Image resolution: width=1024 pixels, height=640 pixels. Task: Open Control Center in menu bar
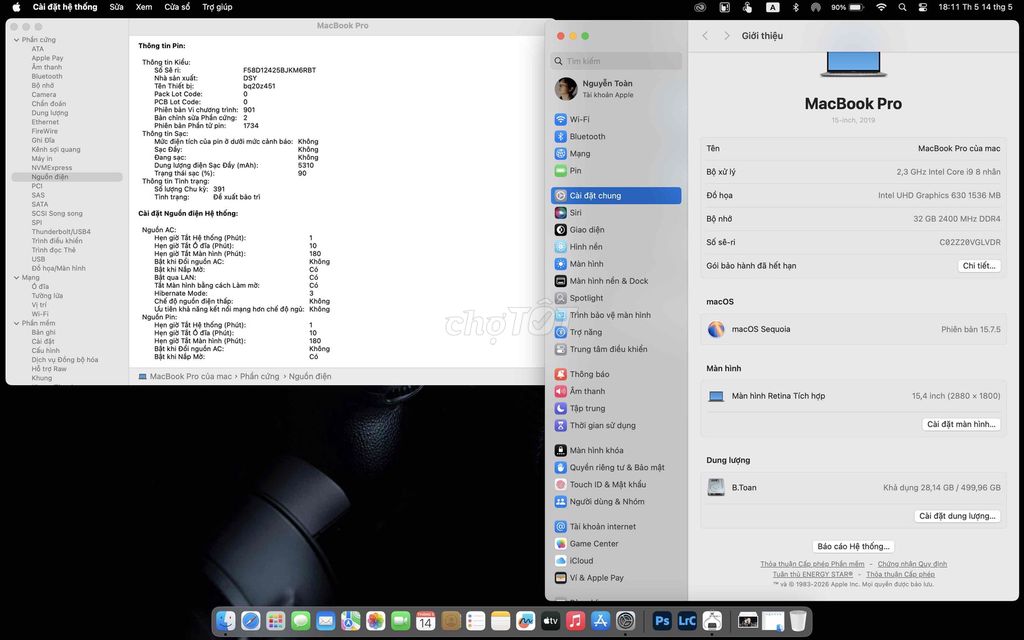click(x=923, y=7)
